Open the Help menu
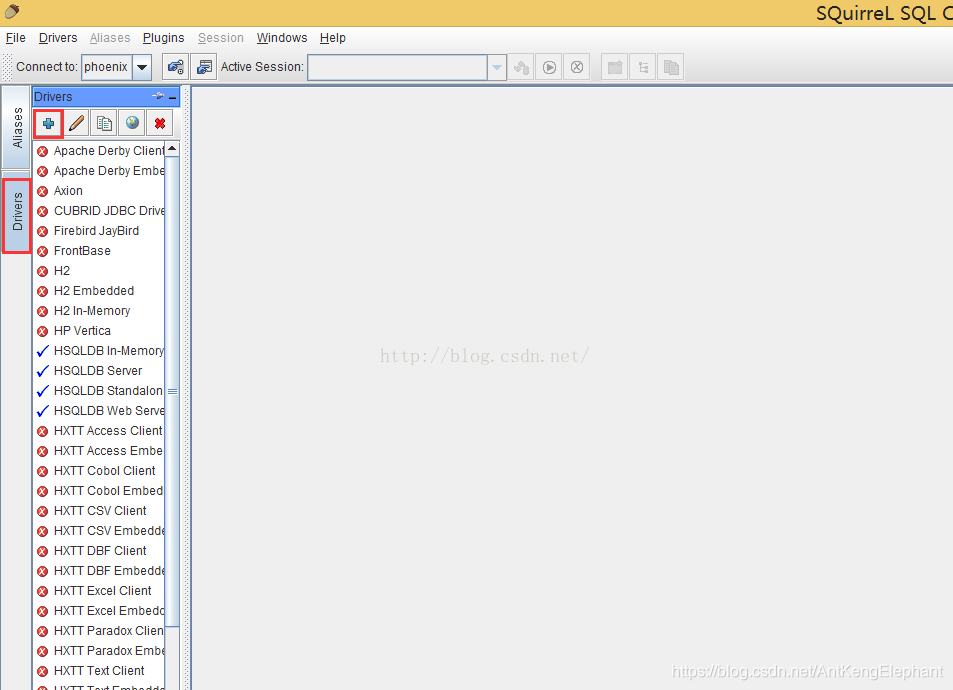Screen dimensions: 953x690 (332, 38)
